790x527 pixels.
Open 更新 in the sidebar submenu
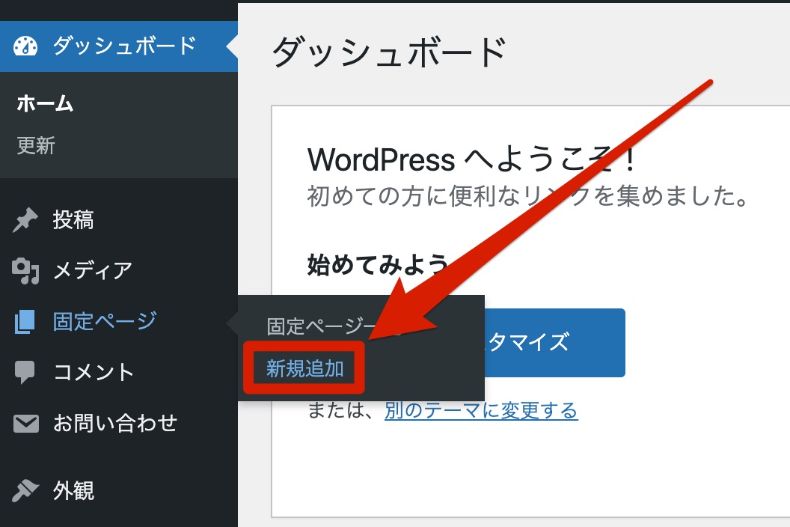[x=36, y=146]
